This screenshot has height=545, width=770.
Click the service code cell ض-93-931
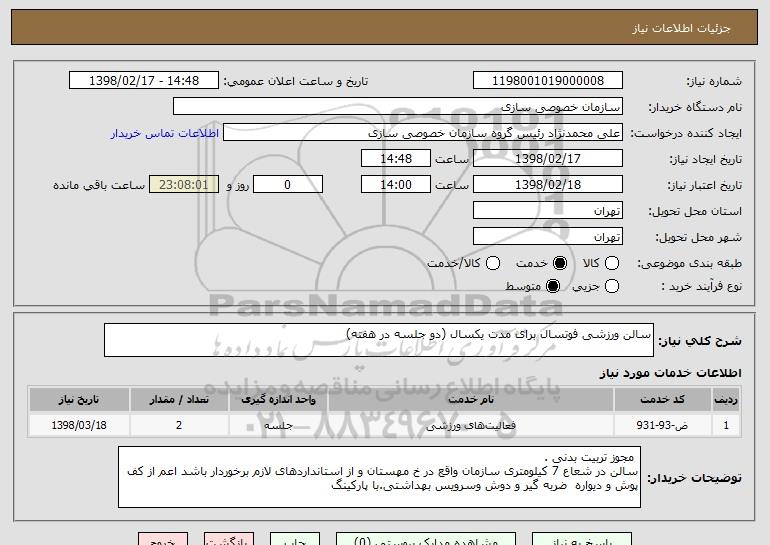662,425
